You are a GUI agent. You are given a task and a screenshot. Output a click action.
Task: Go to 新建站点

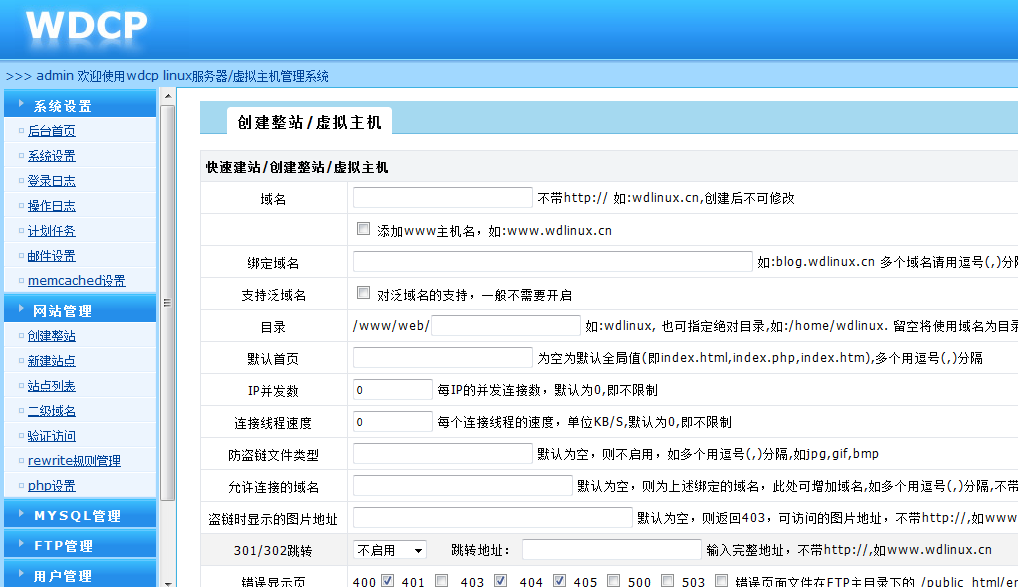coord(51,360)
